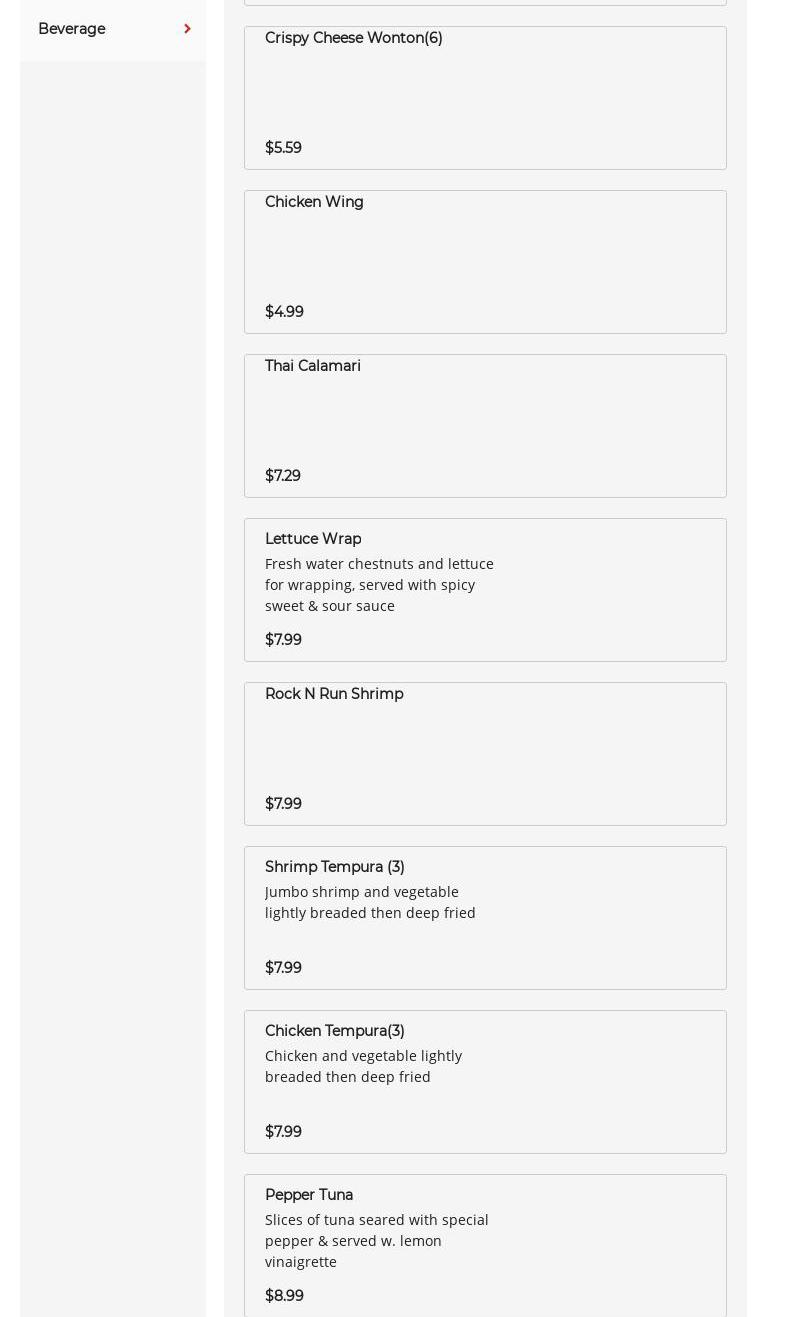Screen dimensions: 785x1317
Task: Open the Rock N Run Shrimp item
Action: tap(334, 694)
